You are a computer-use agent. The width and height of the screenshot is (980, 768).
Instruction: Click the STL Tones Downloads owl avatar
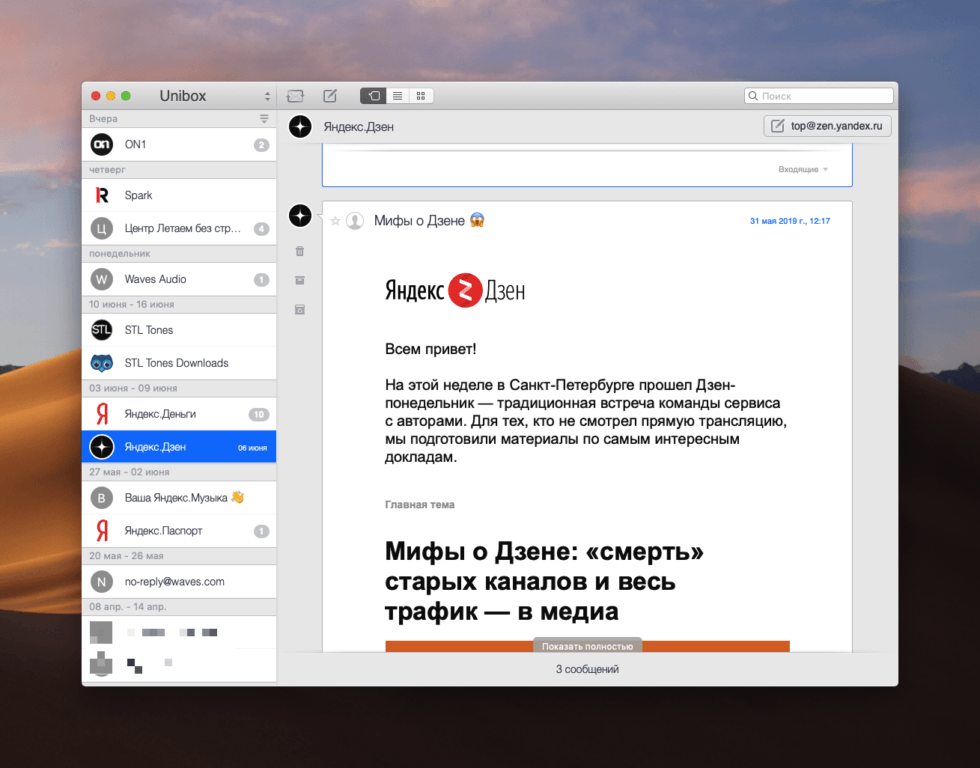(x=102, y=363)
